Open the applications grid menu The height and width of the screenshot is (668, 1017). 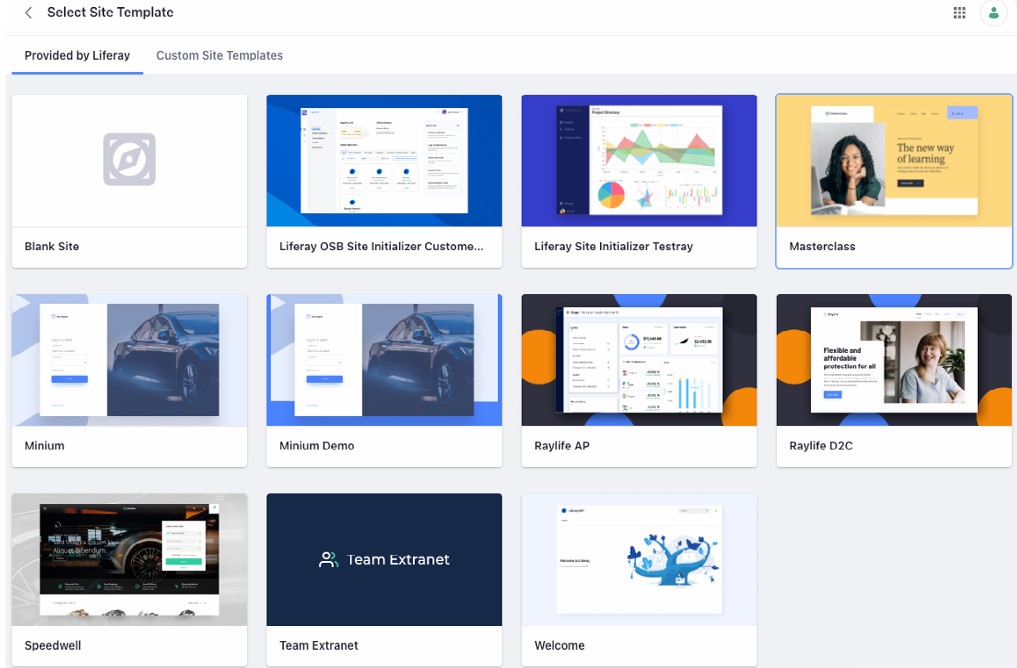(x=959, y=12)
